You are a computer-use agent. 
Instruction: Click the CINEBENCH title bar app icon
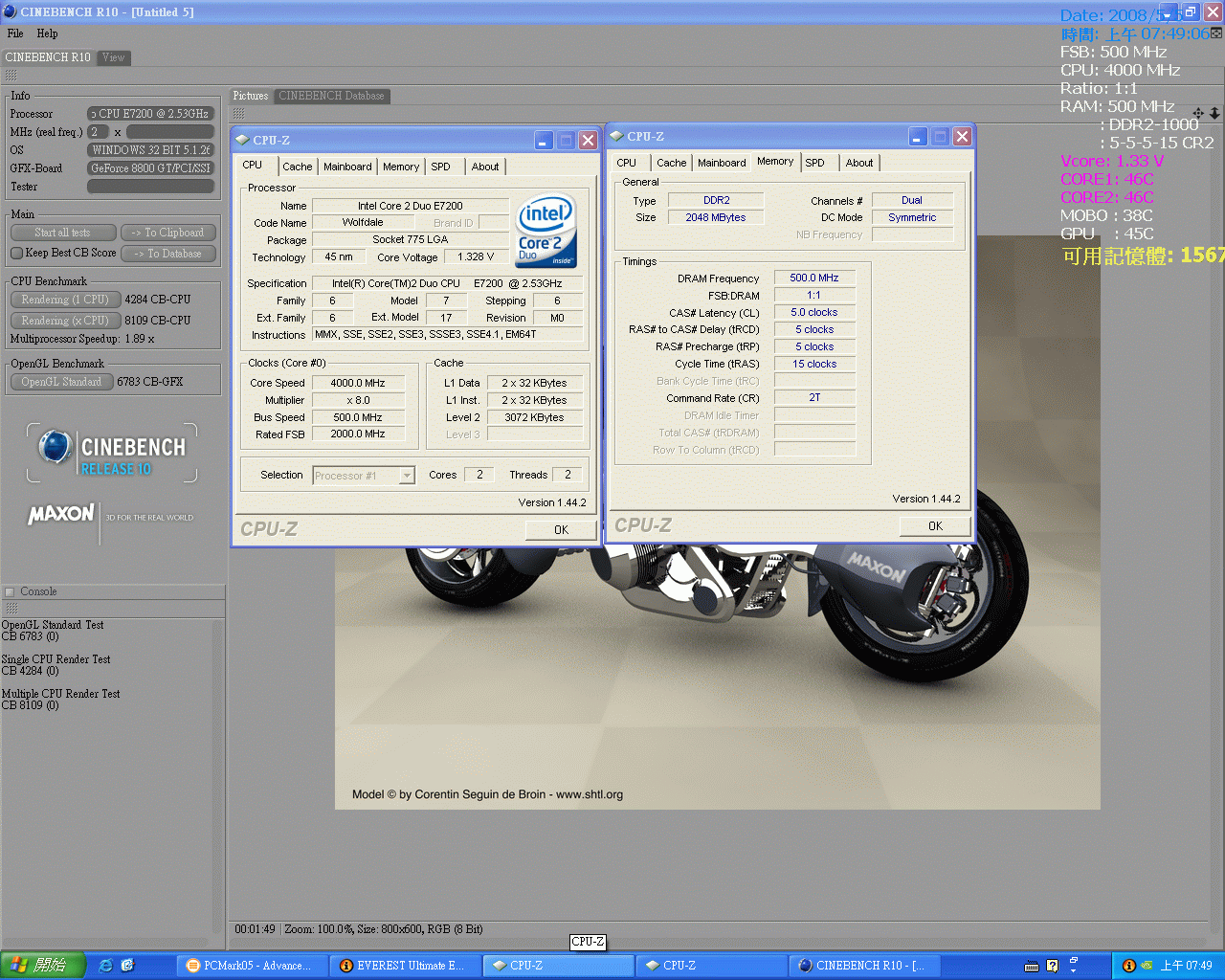click(10, 11)
